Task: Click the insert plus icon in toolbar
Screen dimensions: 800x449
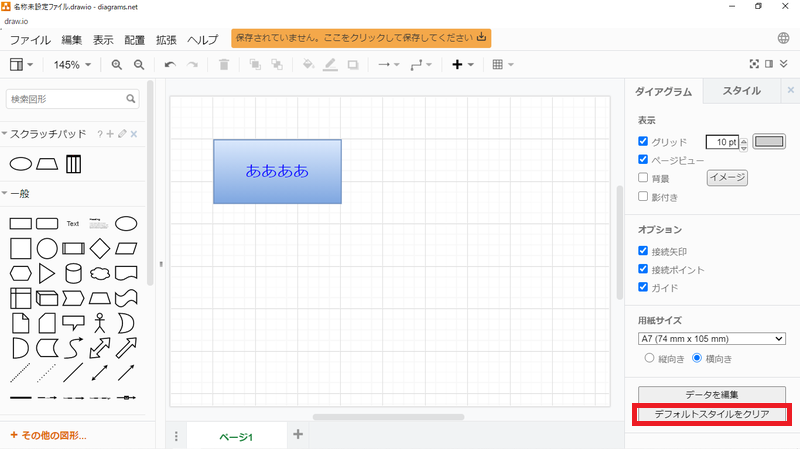Action: (458, 65)
